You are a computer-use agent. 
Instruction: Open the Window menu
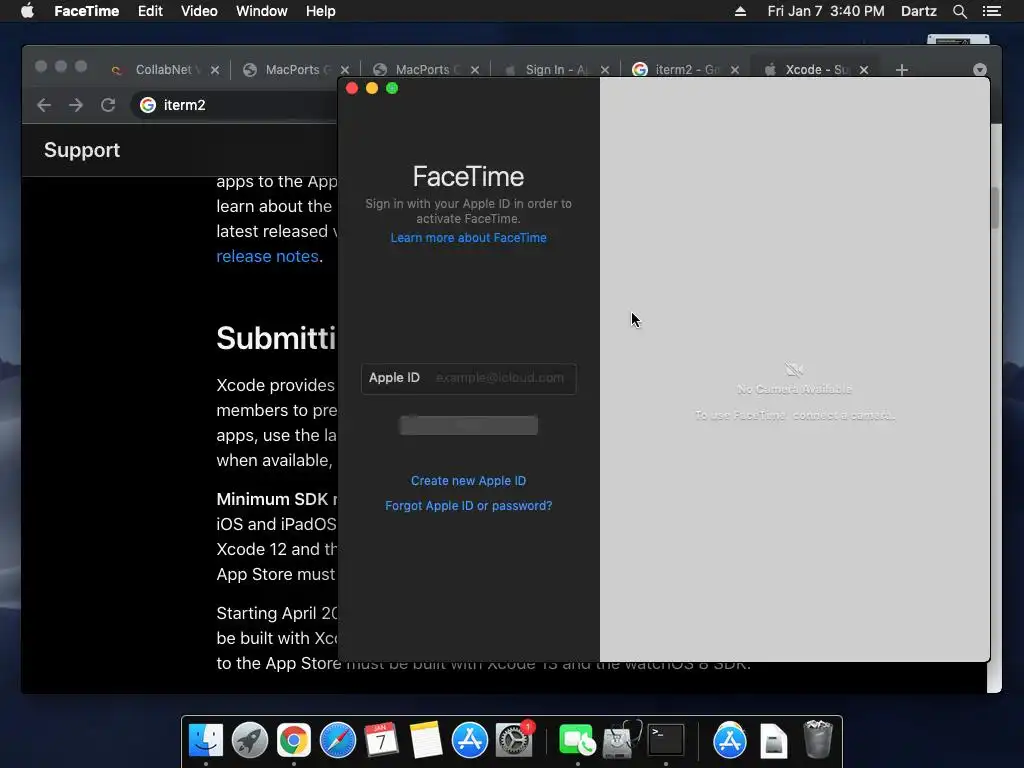pyautogui.click(x=262, y=11)
